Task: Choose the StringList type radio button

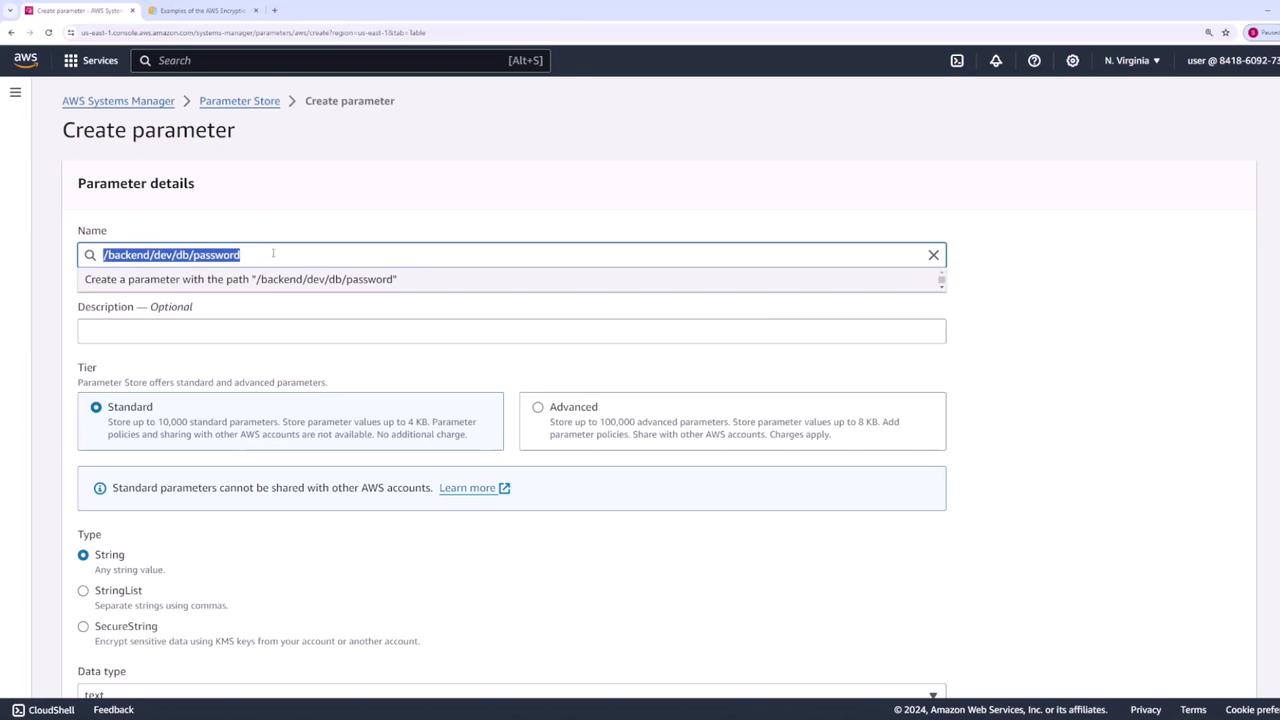Action: tap(83, 591)
